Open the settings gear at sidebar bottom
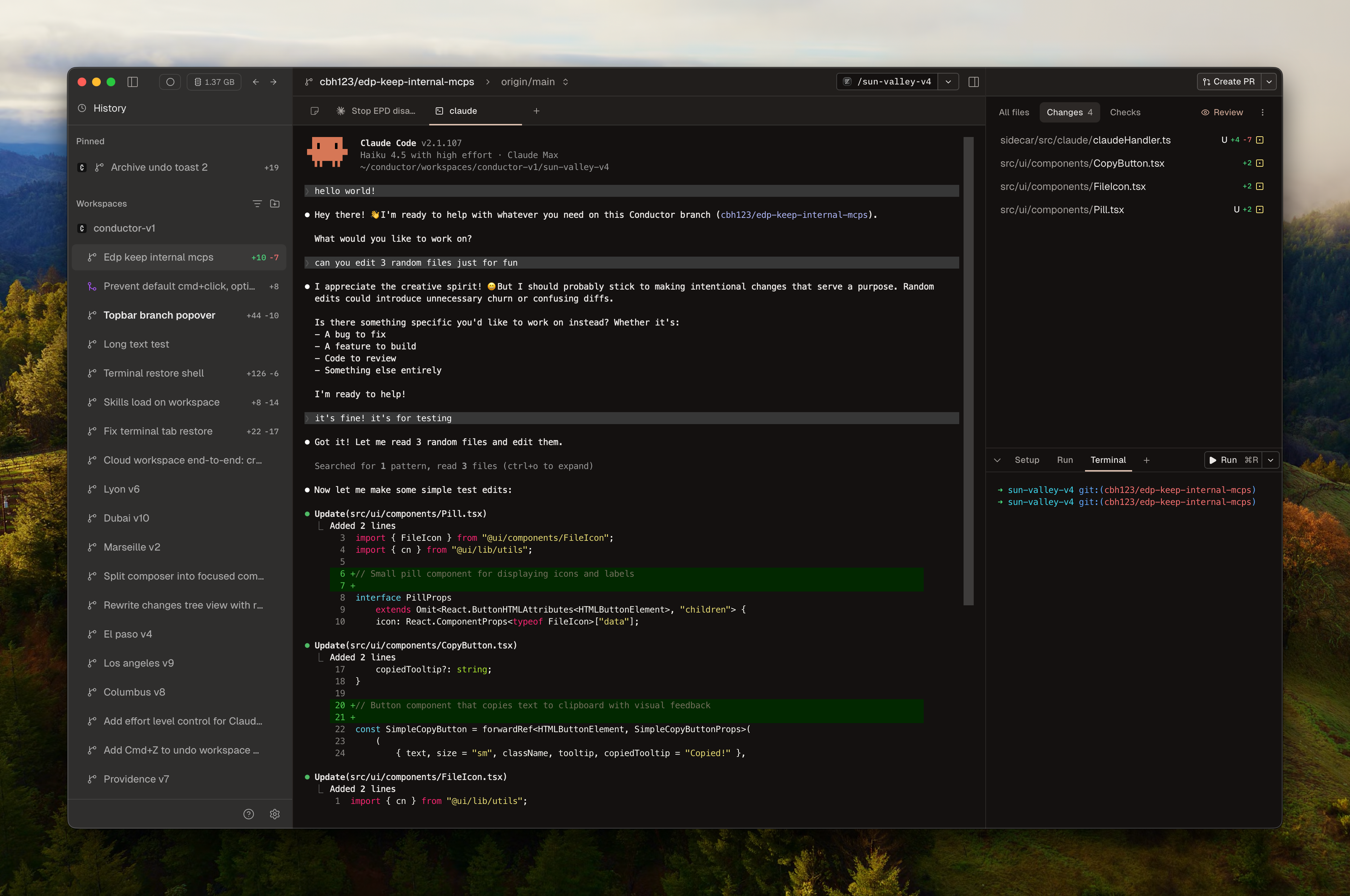Screen dimensions: 1350x896 pyautogui.click(x=275, y=814)
